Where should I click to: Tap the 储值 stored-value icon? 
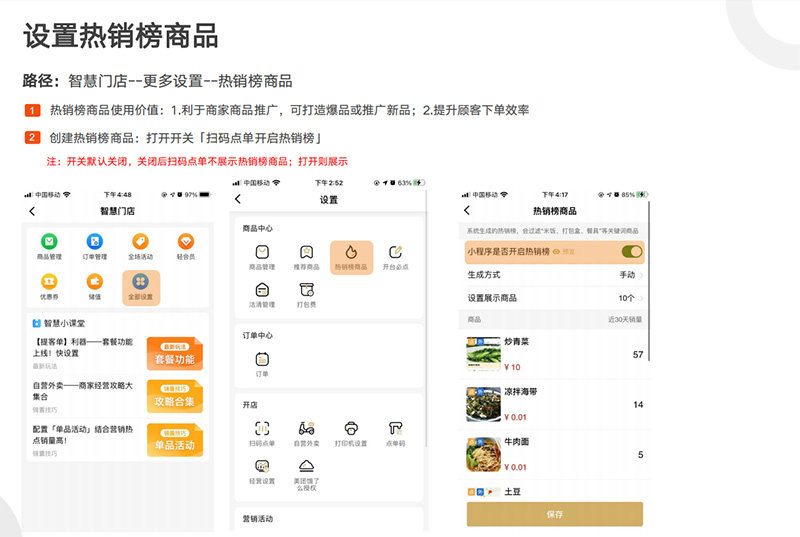[x=94, y=281]
